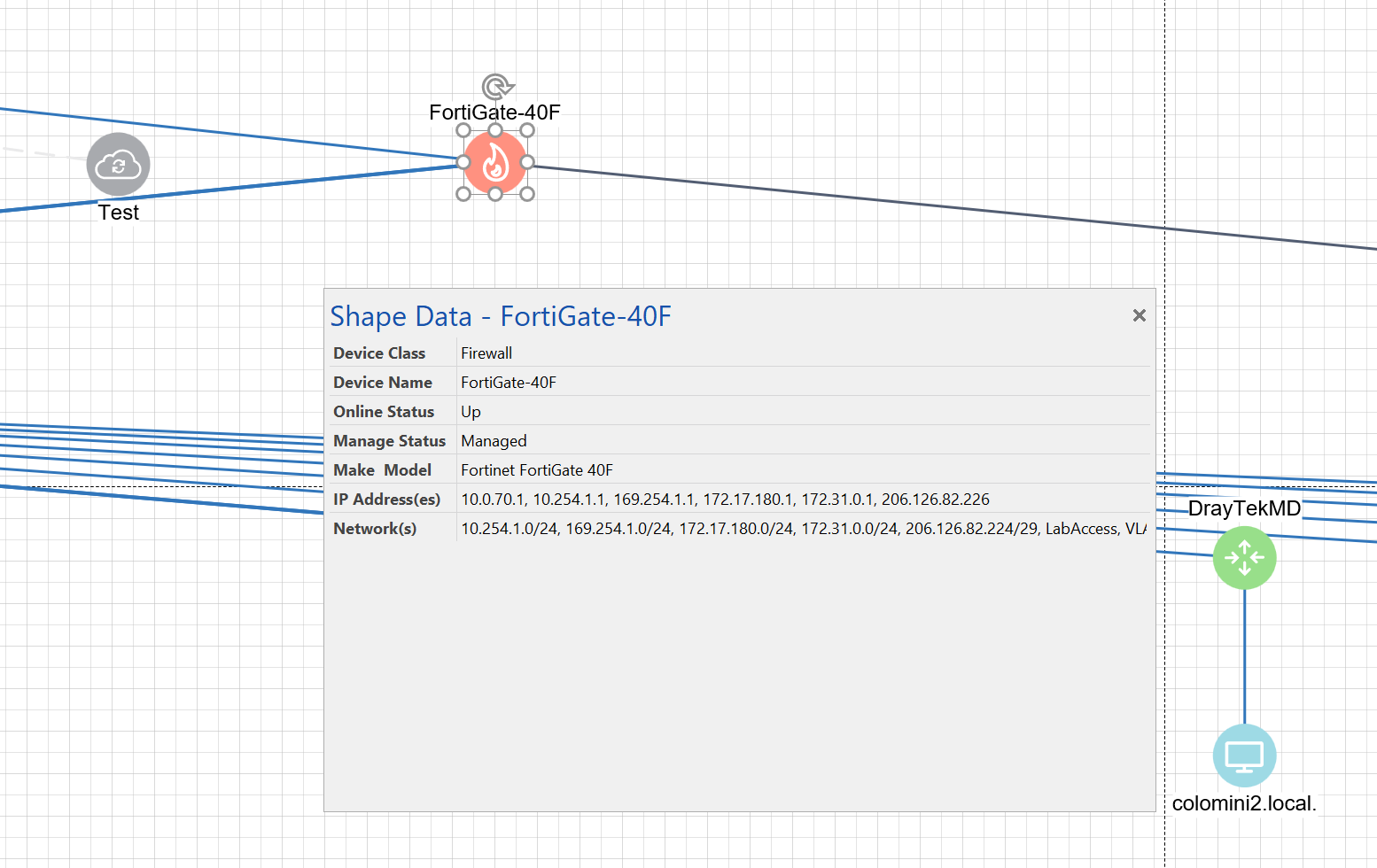Click the bottom-middle resize handle of the firewall shape
Screen dimensions: 1377x868
click(495, 194)
